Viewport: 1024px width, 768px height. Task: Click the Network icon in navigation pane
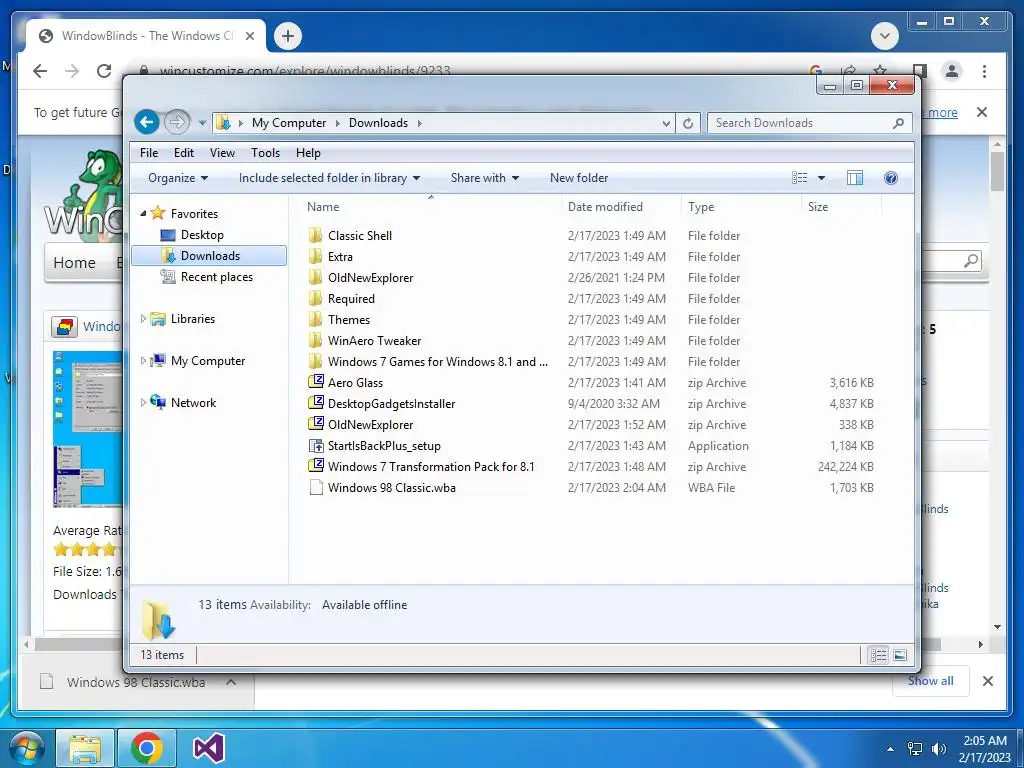pyautogui.click(x=158, y=402)
